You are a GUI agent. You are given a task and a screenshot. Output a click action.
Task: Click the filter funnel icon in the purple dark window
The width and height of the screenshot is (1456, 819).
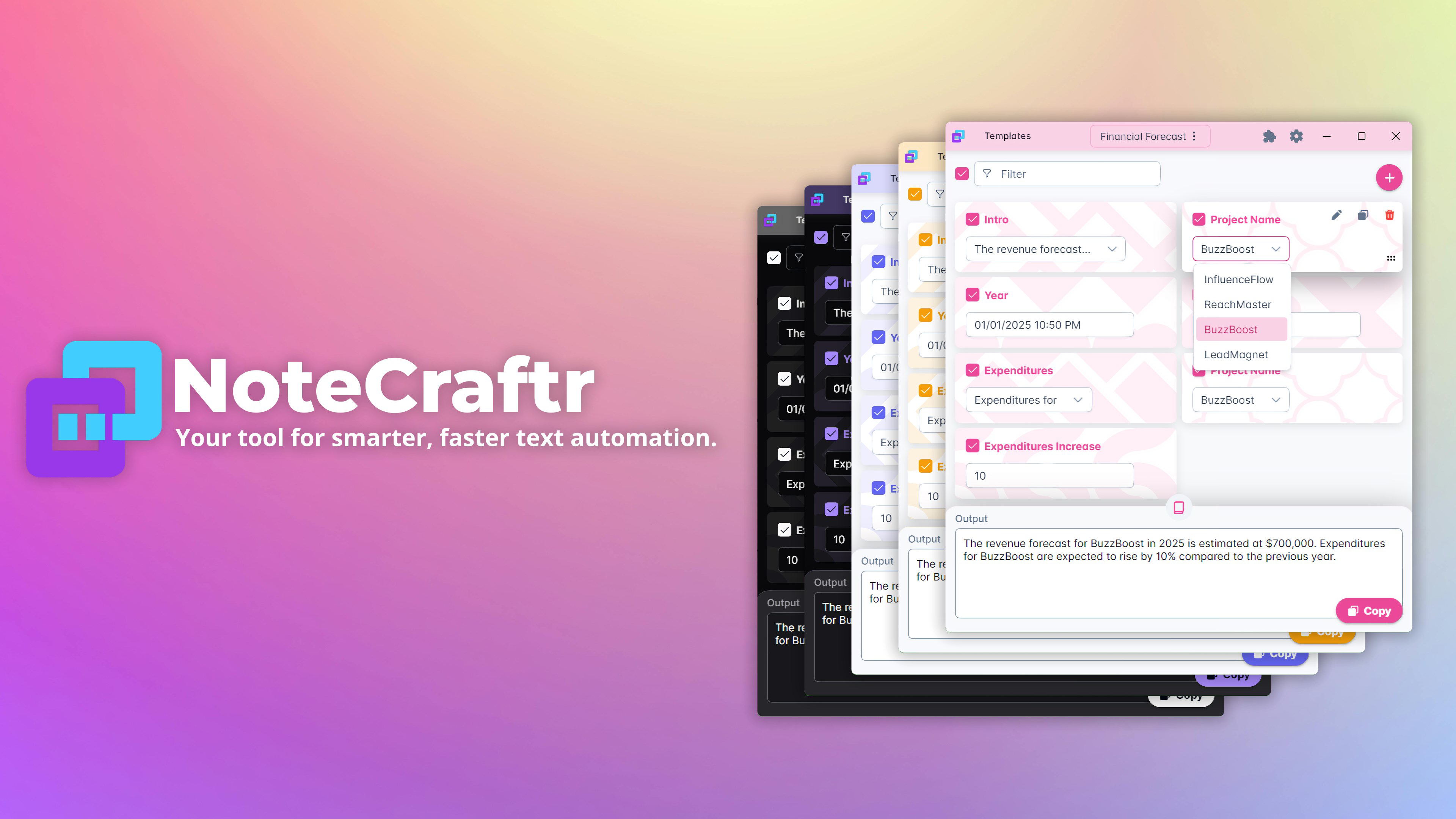point(846,237)
